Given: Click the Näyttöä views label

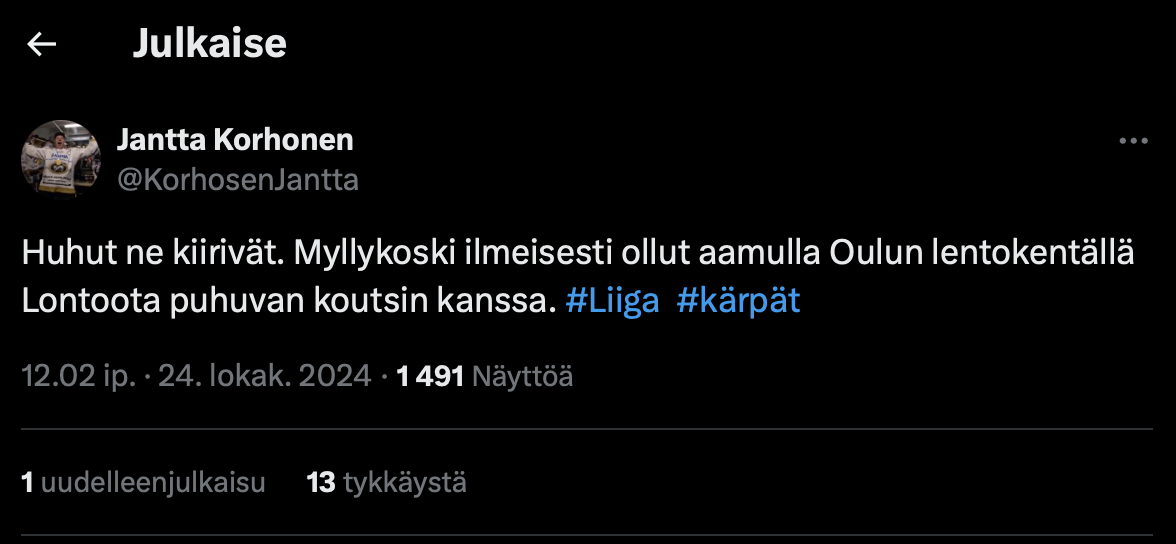Looking at the screenshot, I should tap(522, 376).
